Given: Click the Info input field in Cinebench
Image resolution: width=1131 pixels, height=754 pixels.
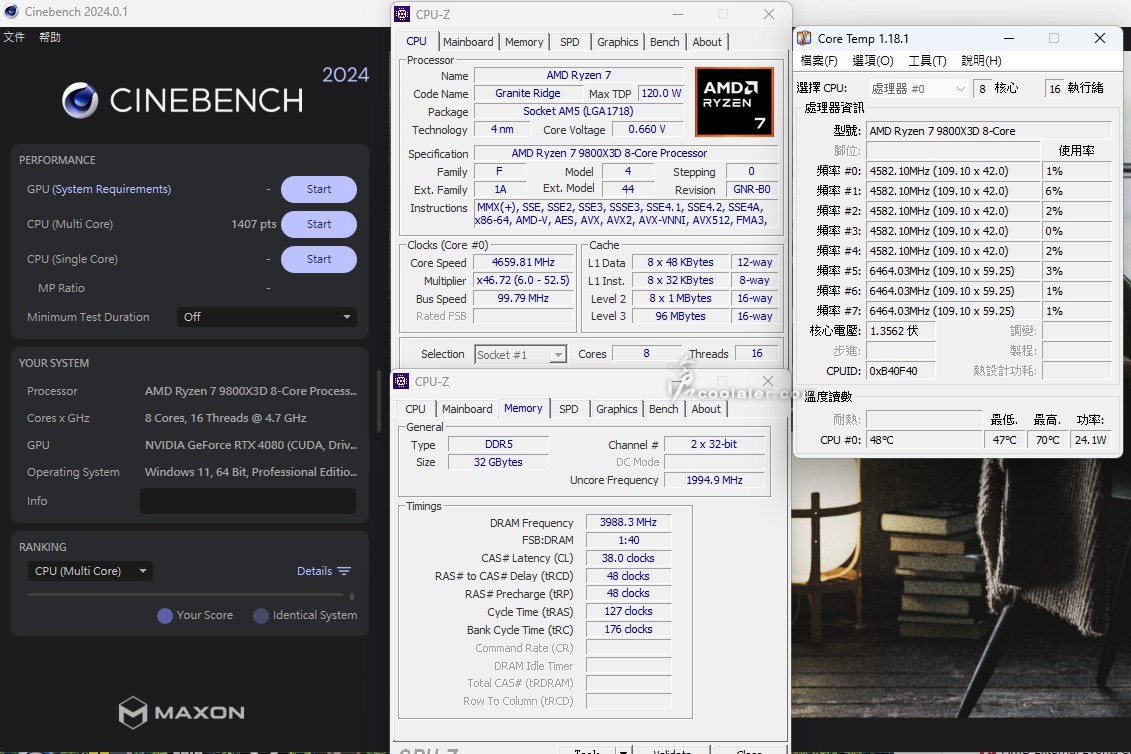Looking at the screenshot, I should (247, 501).
